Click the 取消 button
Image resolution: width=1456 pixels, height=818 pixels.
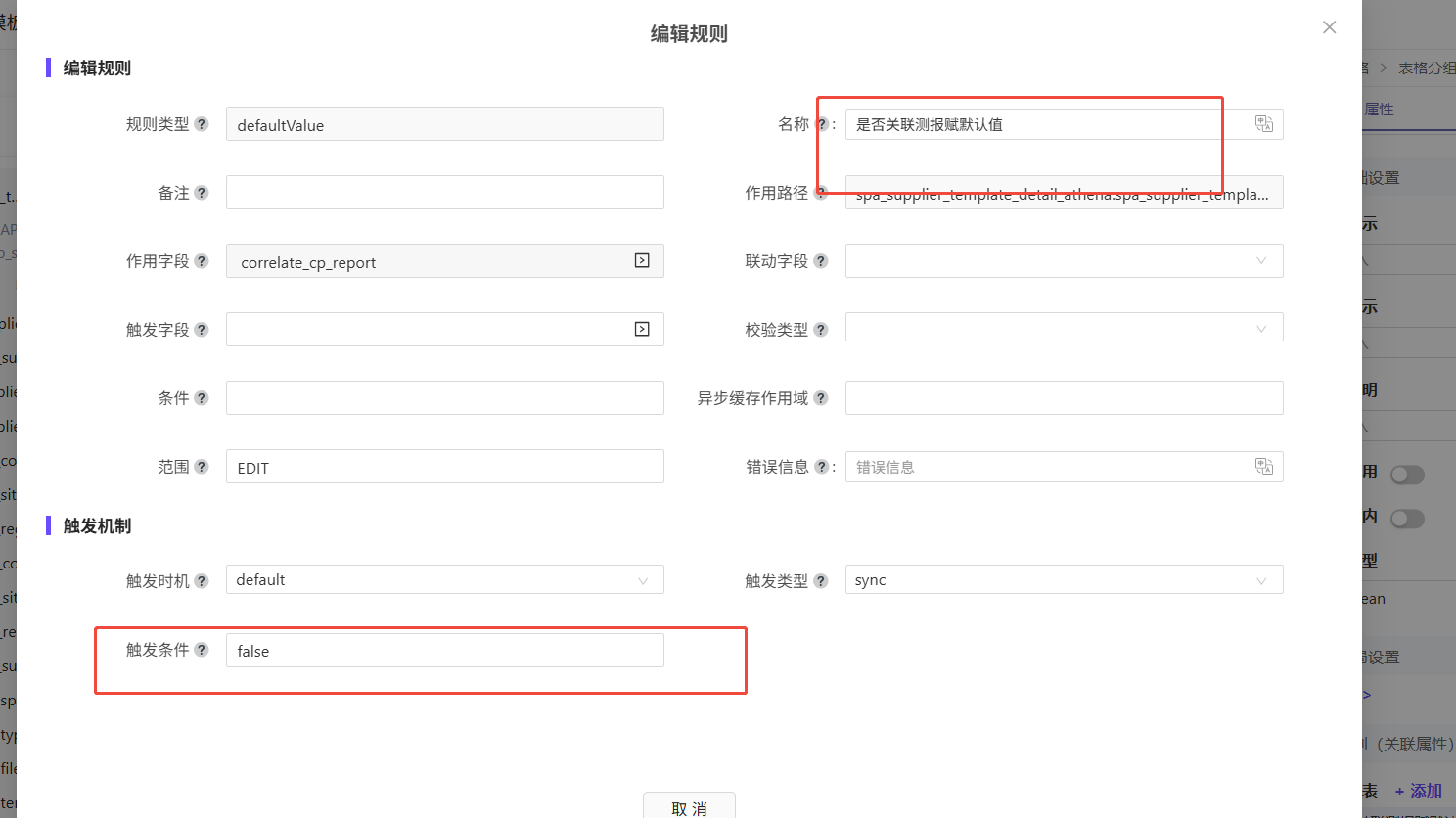tap(689, 807)
